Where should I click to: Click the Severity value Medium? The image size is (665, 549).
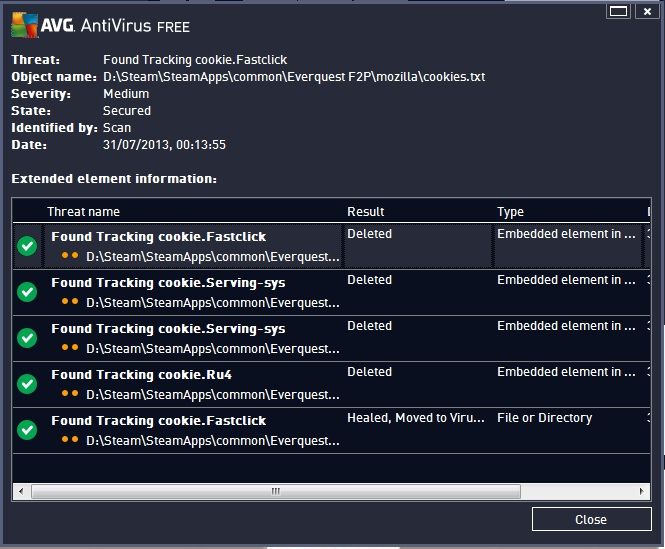pyautogui.click(x=126, y=94)
